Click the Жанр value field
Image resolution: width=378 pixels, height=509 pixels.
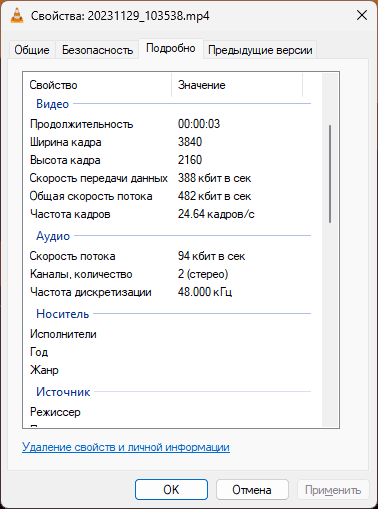pyautogui.click(x=244, y=370)
